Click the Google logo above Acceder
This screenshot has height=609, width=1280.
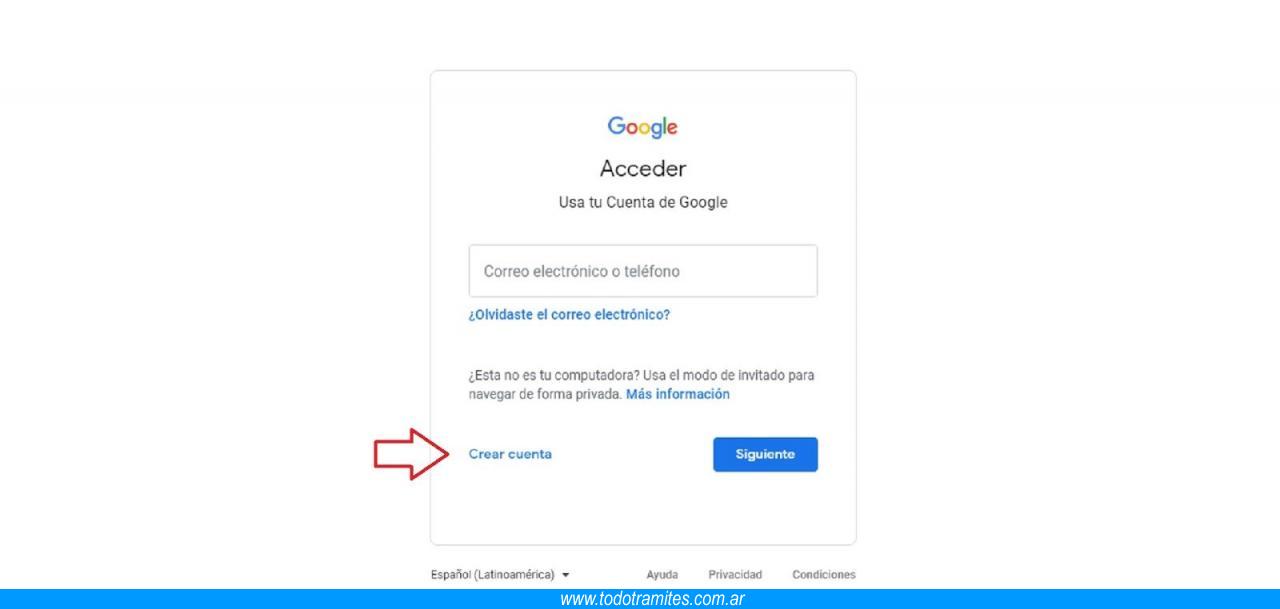click(x=643, y=127)
